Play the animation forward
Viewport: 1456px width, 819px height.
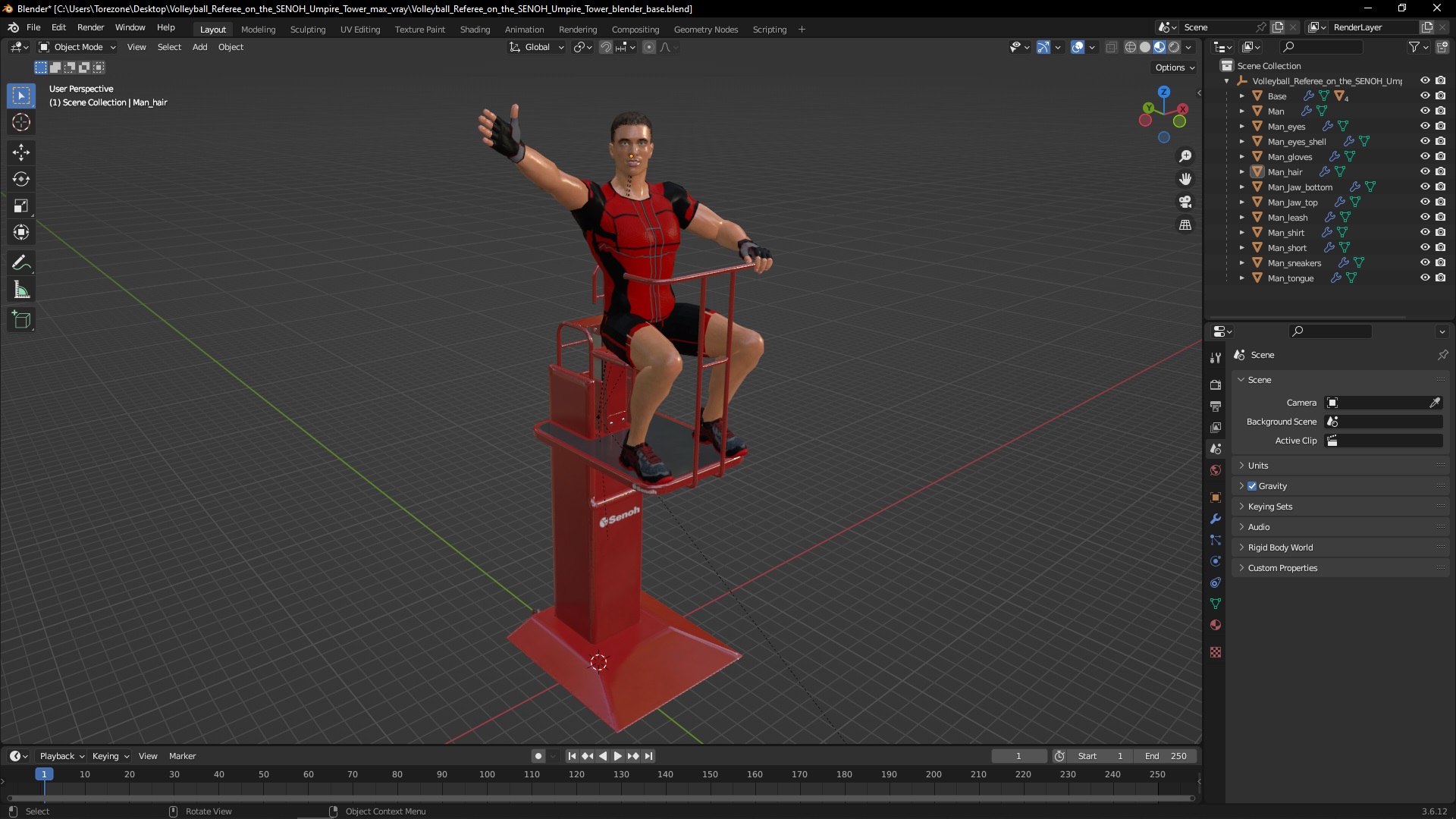pos(617,756)
